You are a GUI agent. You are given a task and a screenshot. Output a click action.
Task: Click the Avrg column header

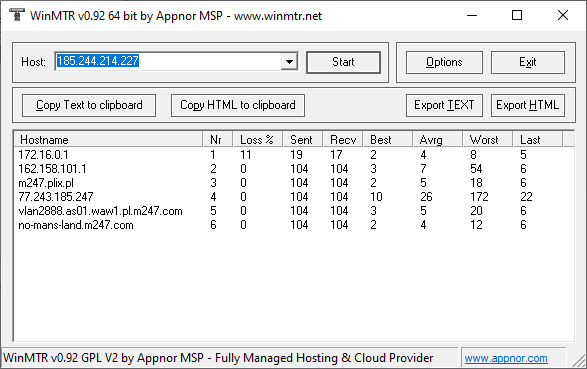437,140
